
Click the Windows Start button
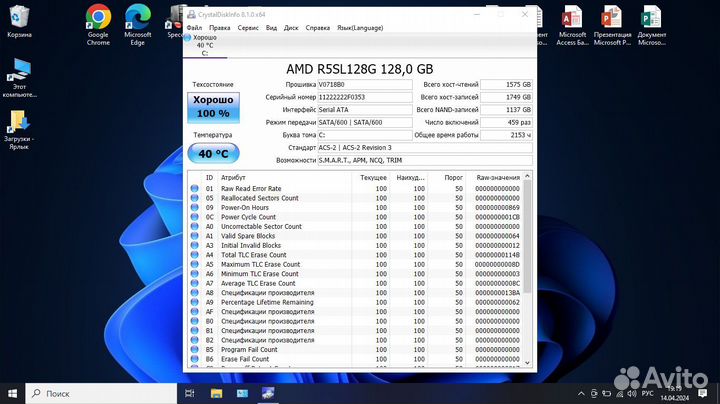pyautogui.click(x=12, y=393)
